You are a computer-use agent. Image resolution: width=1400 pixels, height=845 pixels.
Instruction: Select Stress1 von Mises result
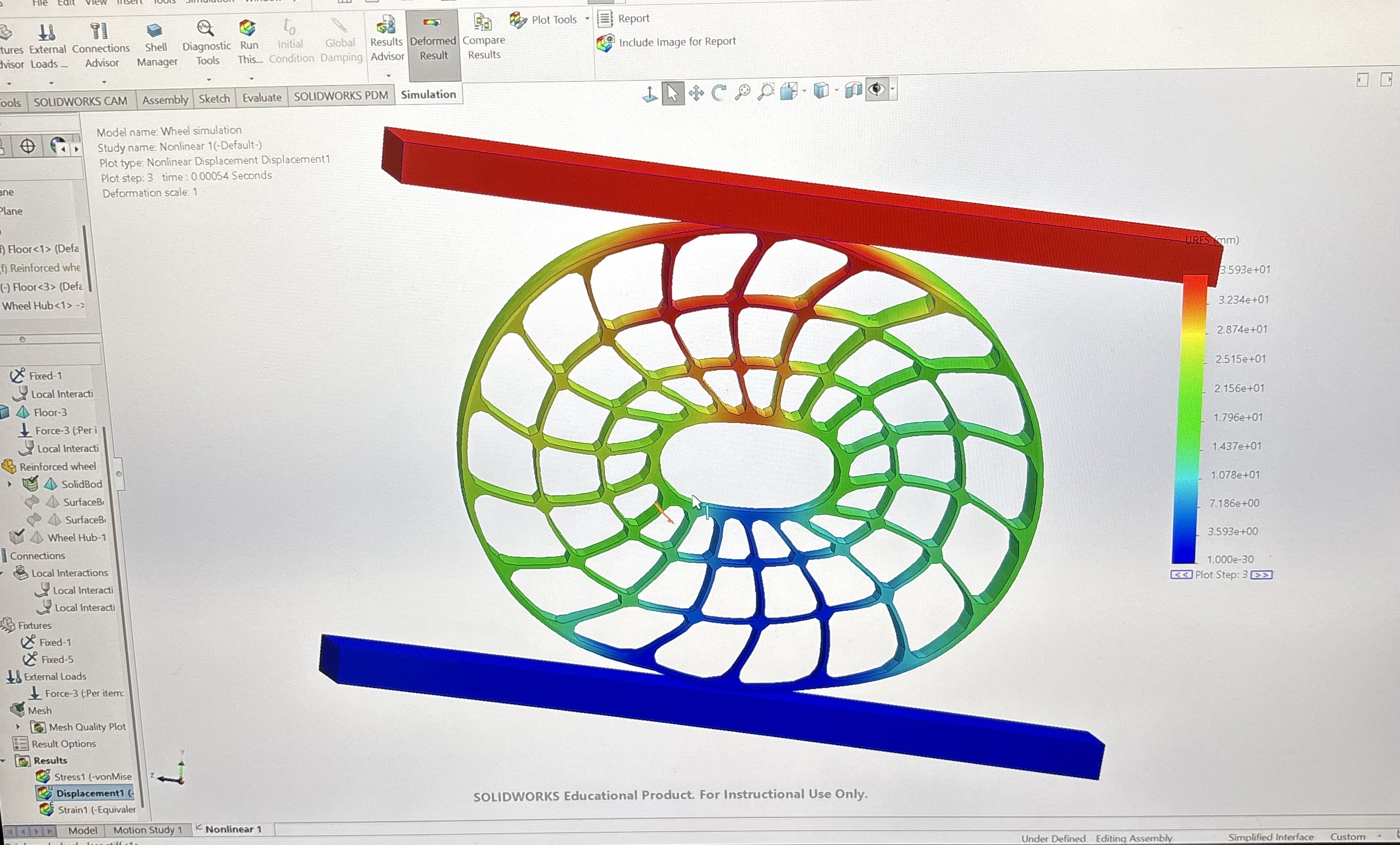coord(84,776)
